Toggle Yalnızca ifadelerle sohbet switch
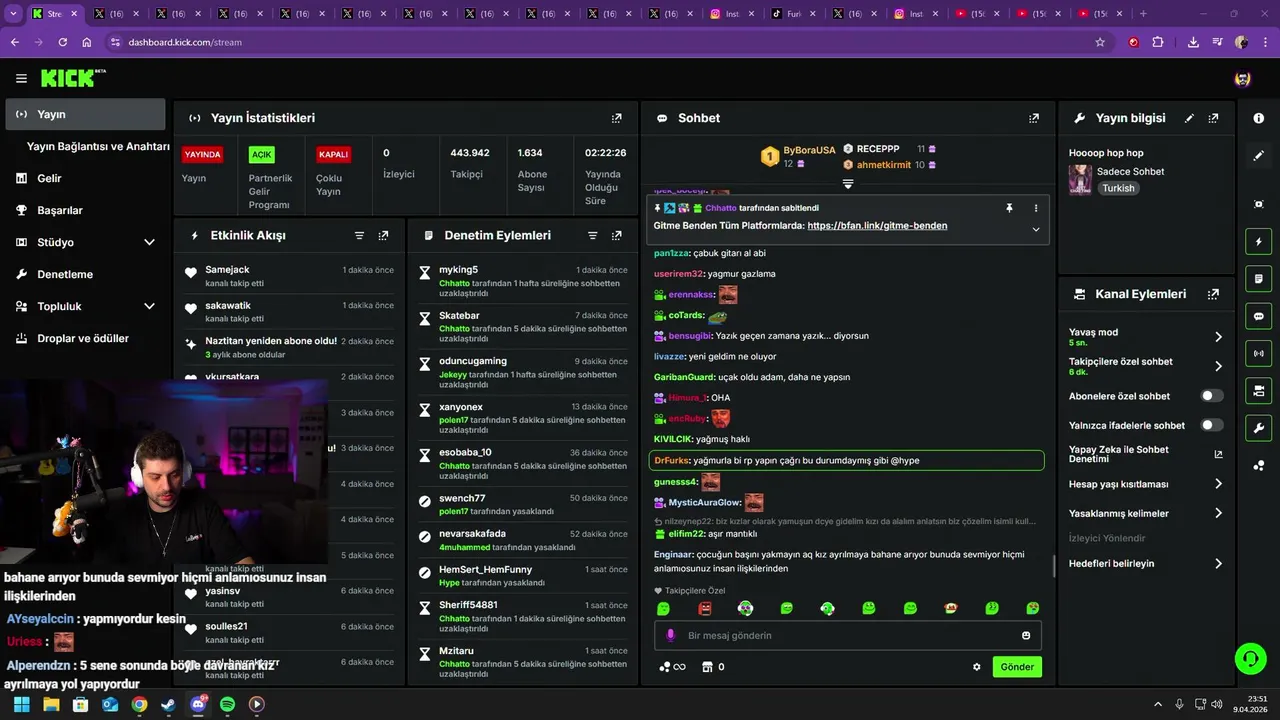The width and height of the screenshot is (1280, 720). click(x=1211, y=425)
